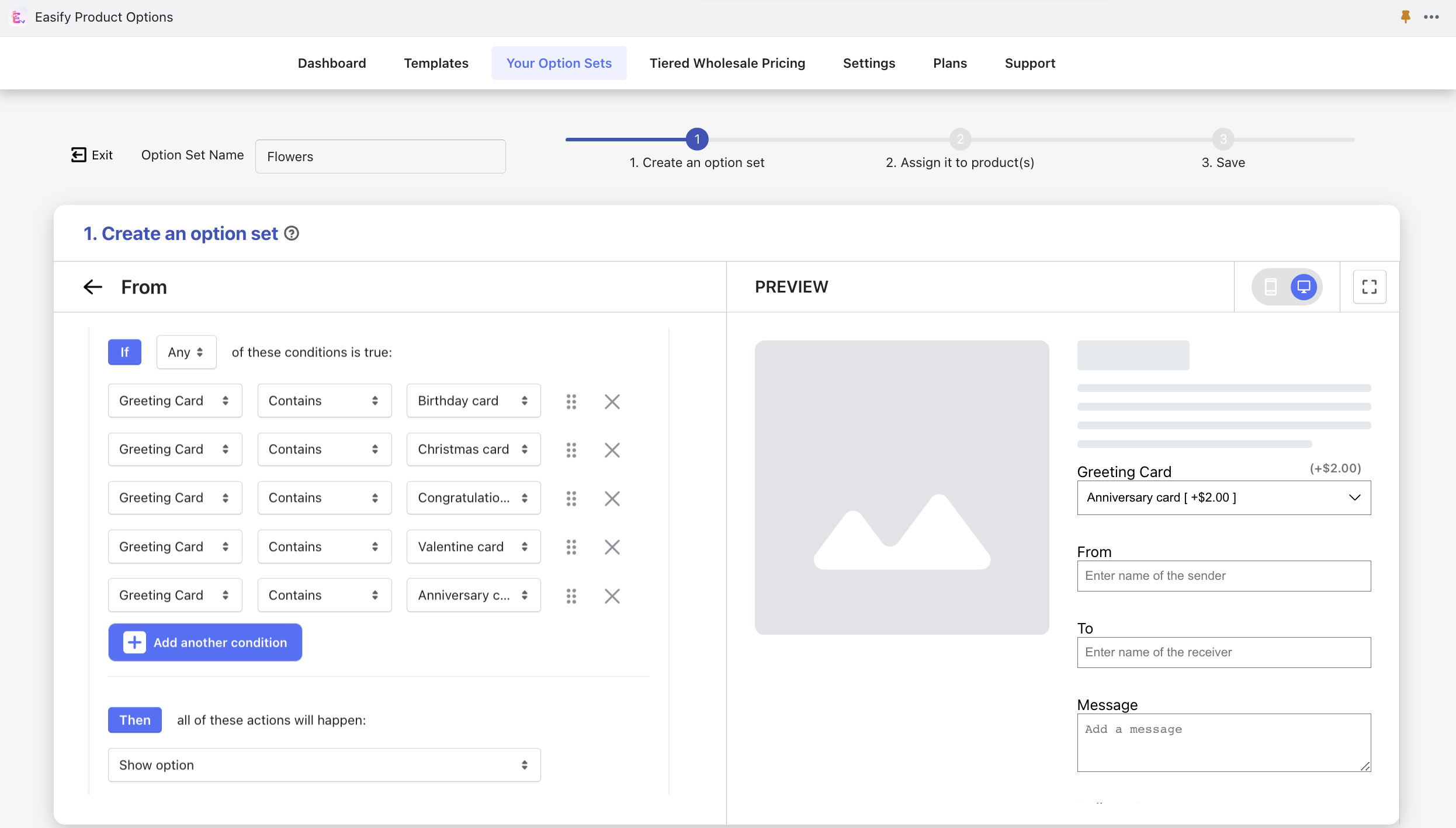Click the mobile preview toggle icon
Image resolution: width=1456 pixels, height=828 pixels.
click(x=1270, y=287)
